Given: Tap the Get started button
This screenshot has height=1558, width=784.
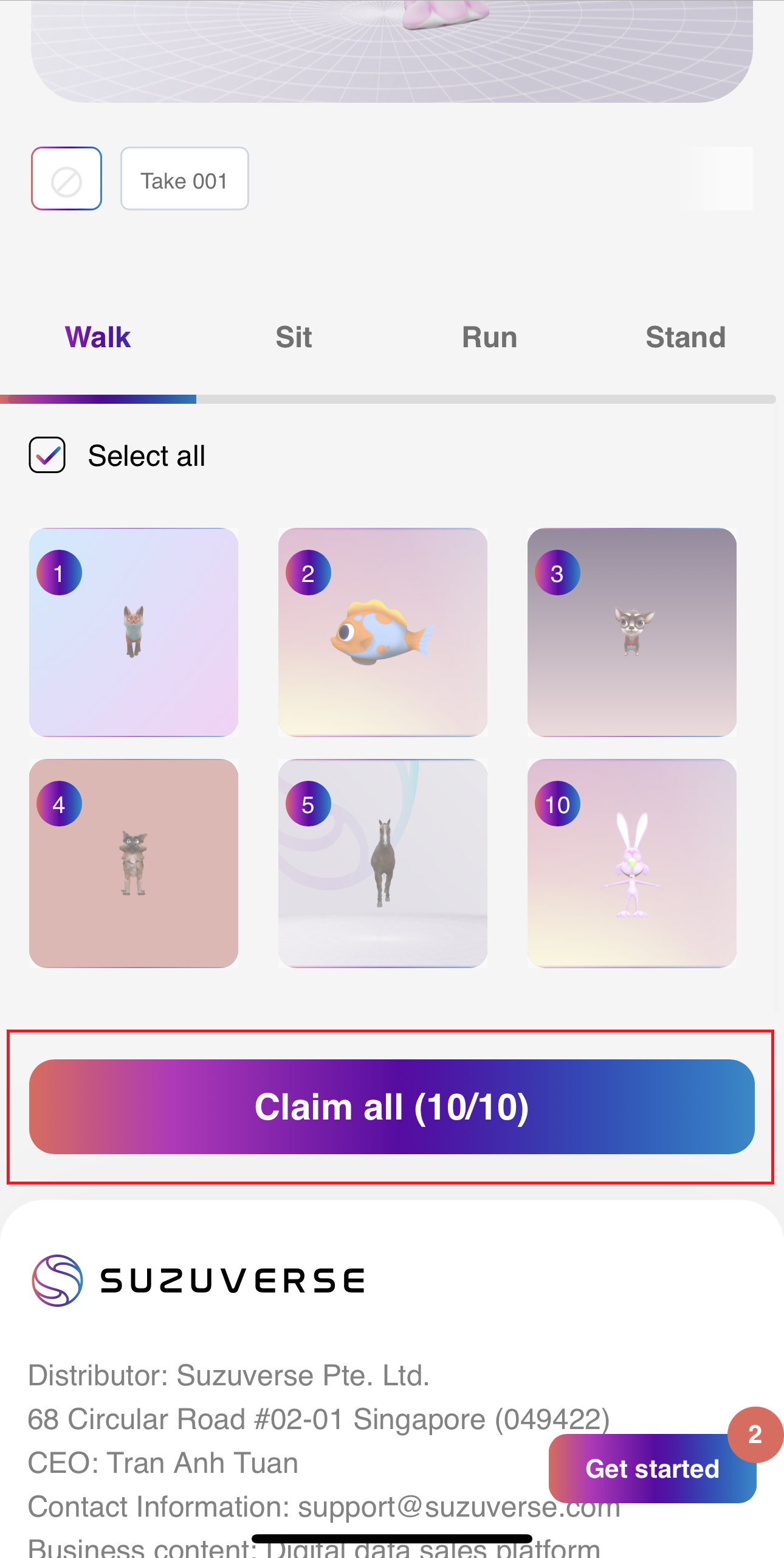Looking at the screenshot, I should 652,1469.
